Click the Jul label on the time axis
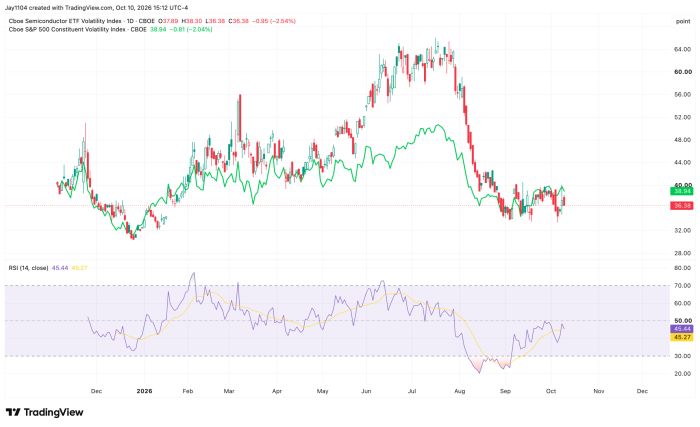Screen dimensions: 700x427 pyautogui.click(x=412, y=391)
